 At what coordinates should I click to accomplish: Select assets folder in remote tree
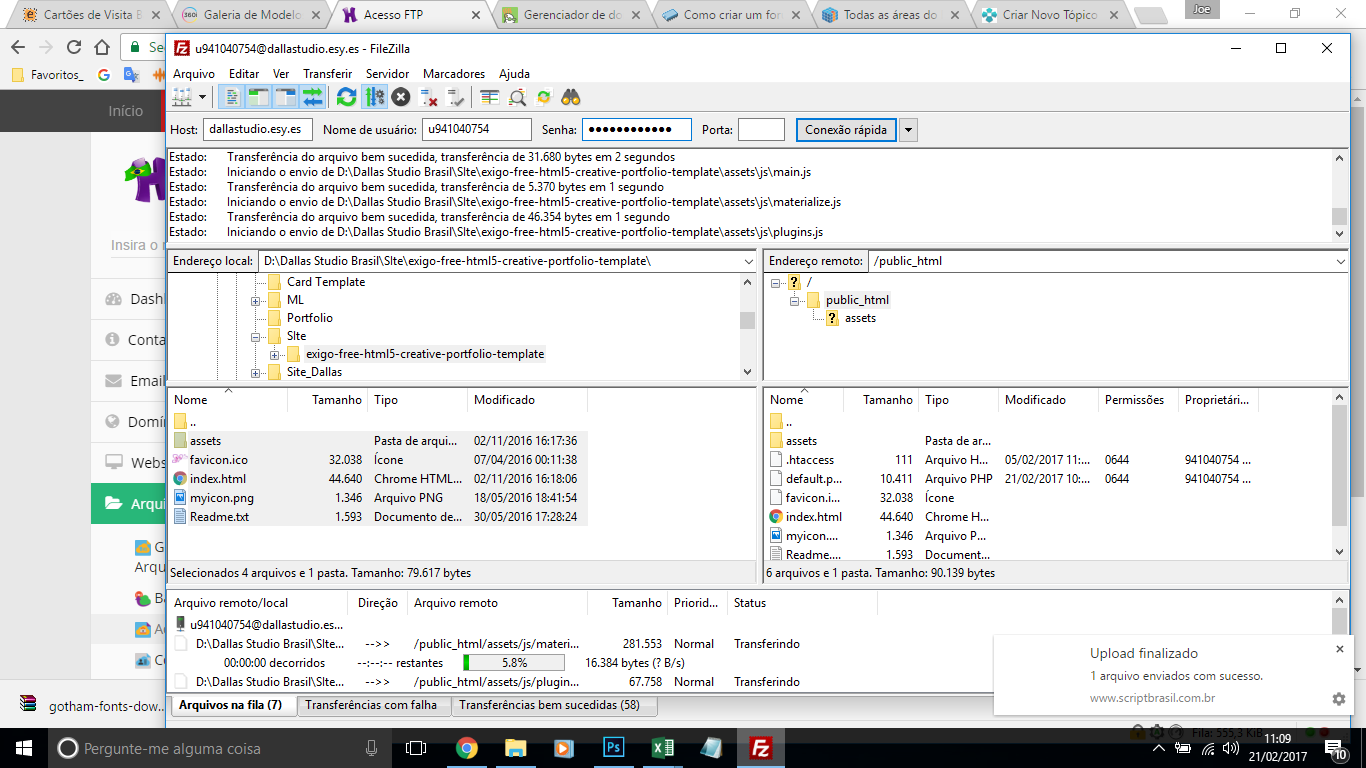pos(860,318)
